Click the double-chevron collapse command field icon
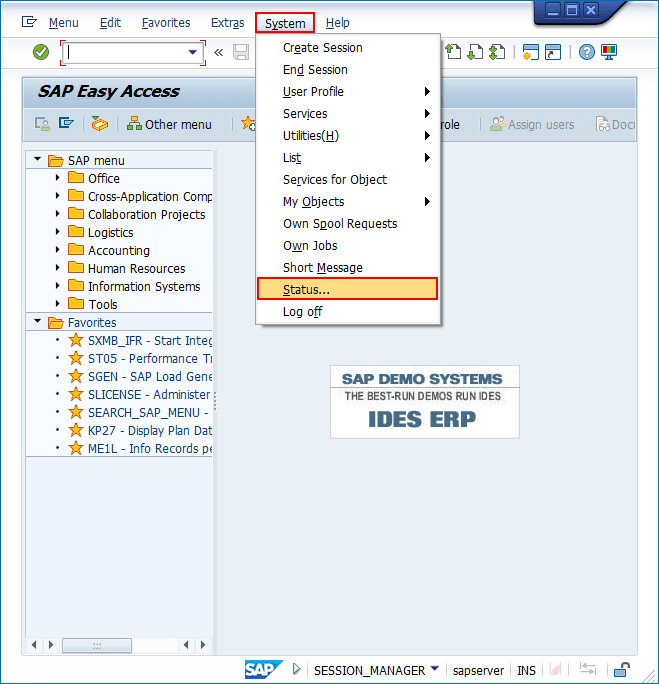Viewport: 659px width, 684px height. coord(219,53)
